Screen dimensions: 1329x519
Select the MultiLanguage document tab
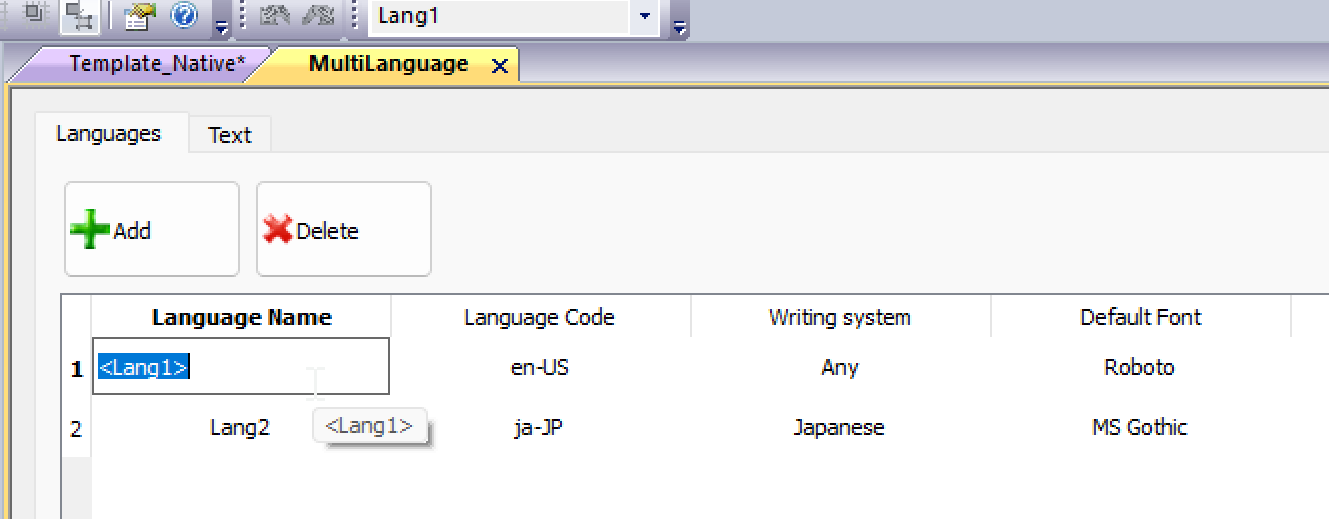(388, 65)
